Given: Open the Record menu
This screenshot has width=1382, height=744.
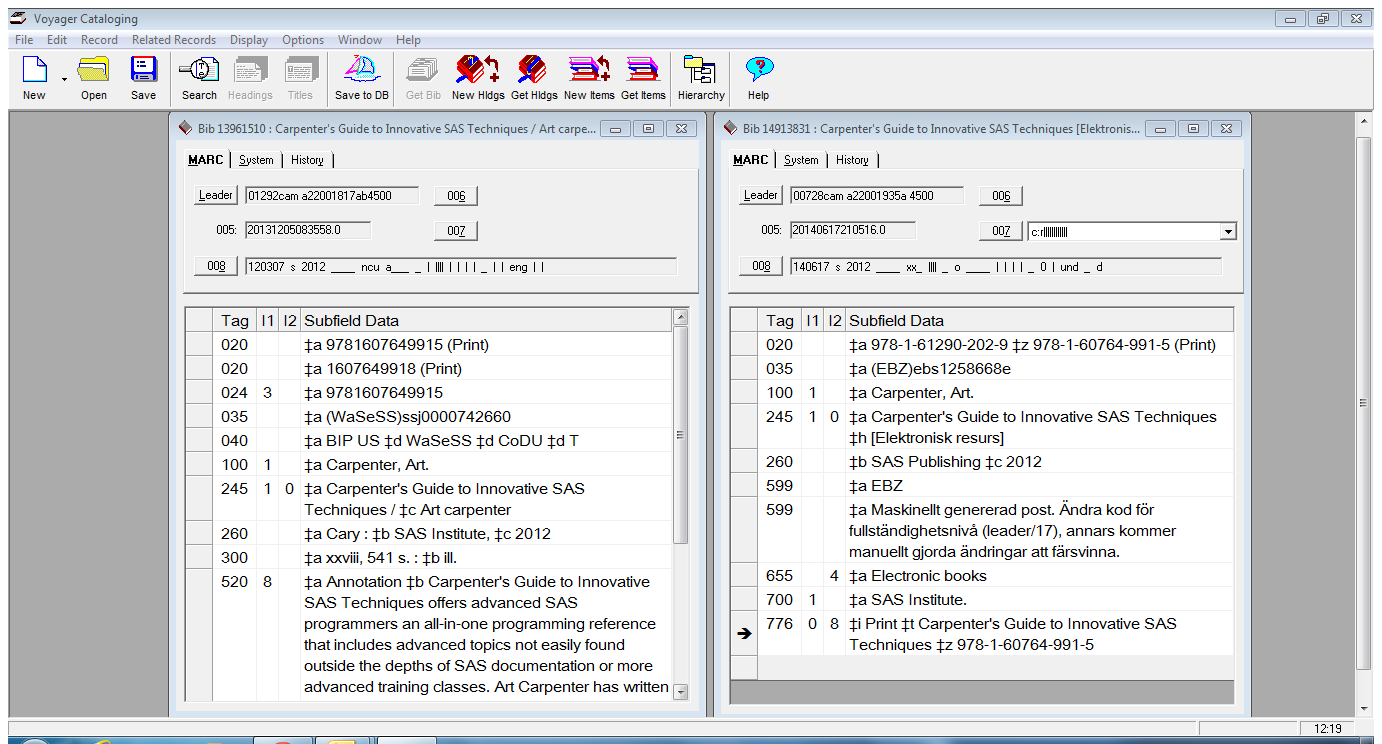Looking at the screenshot, I should click(99, 40).
